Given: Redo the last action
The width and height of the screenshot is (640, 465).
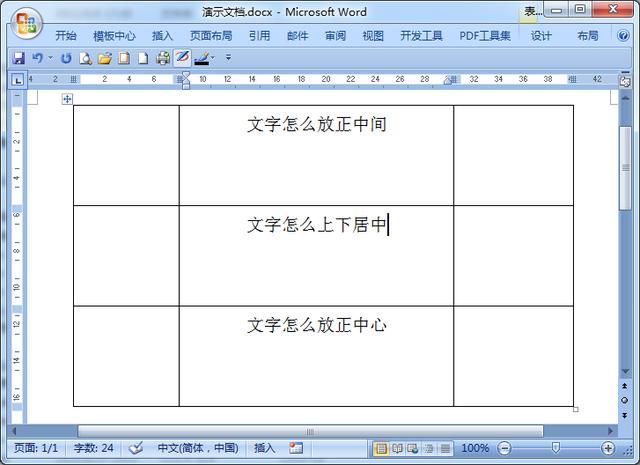Looking at the screenshot, I should click(66, 58).
